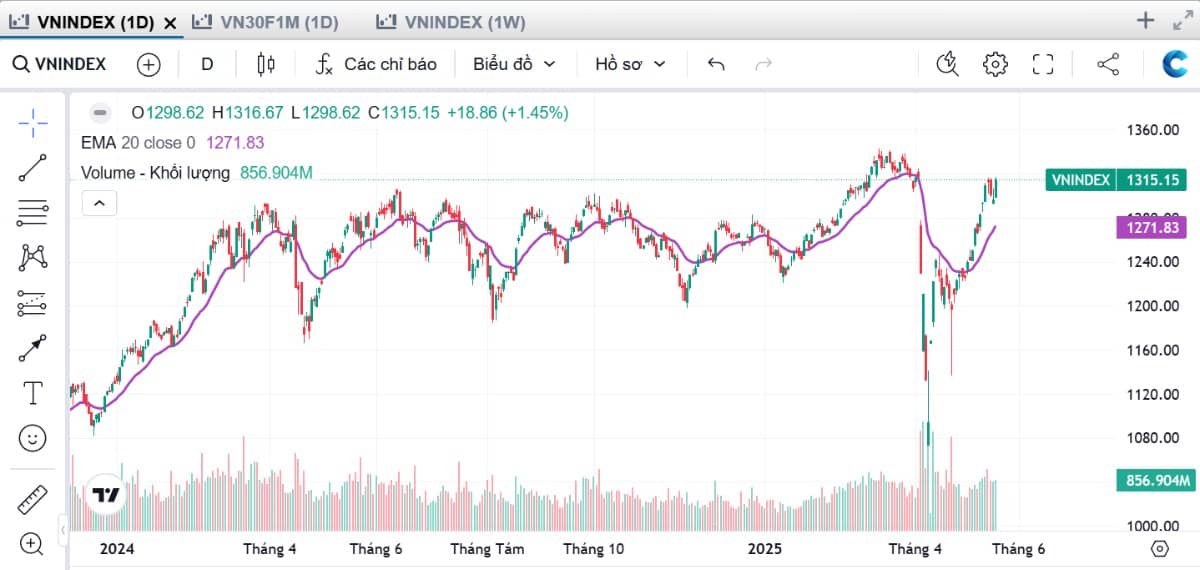
Task: Select the trend line drawing tool
Action: (x=33, y=168)
